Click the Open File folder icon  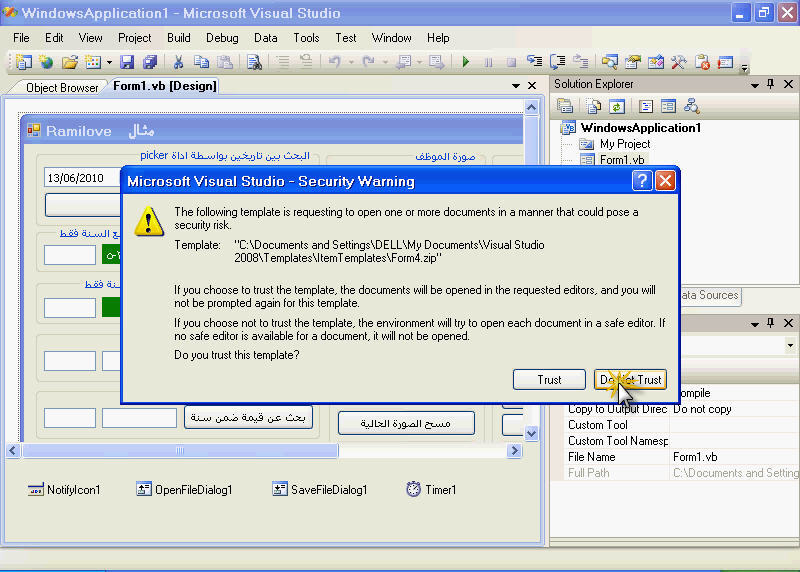point(69,62)
